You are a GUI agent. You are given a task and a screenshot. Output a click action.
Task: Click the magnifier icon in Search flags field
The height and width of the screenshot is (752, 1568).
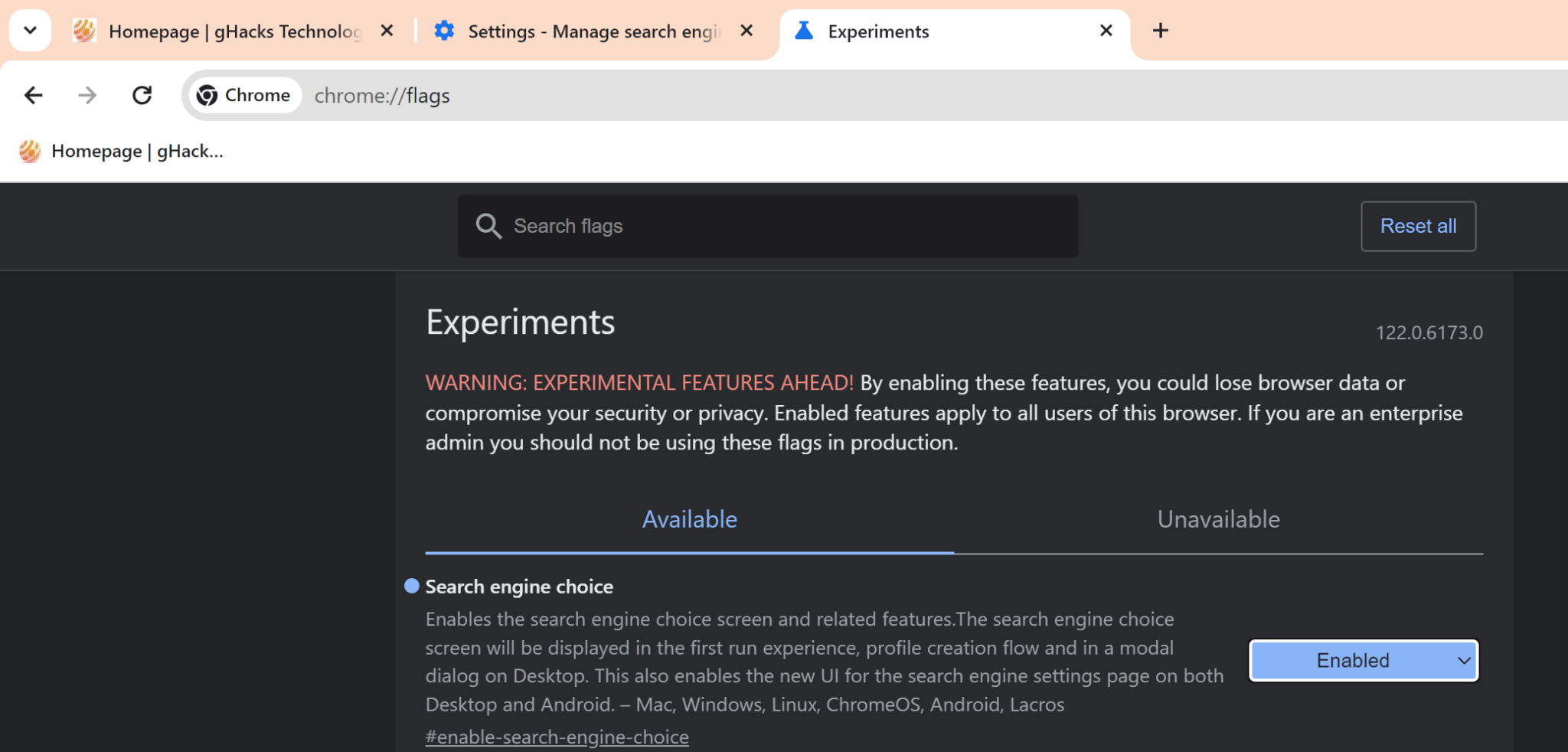[490, 226]
